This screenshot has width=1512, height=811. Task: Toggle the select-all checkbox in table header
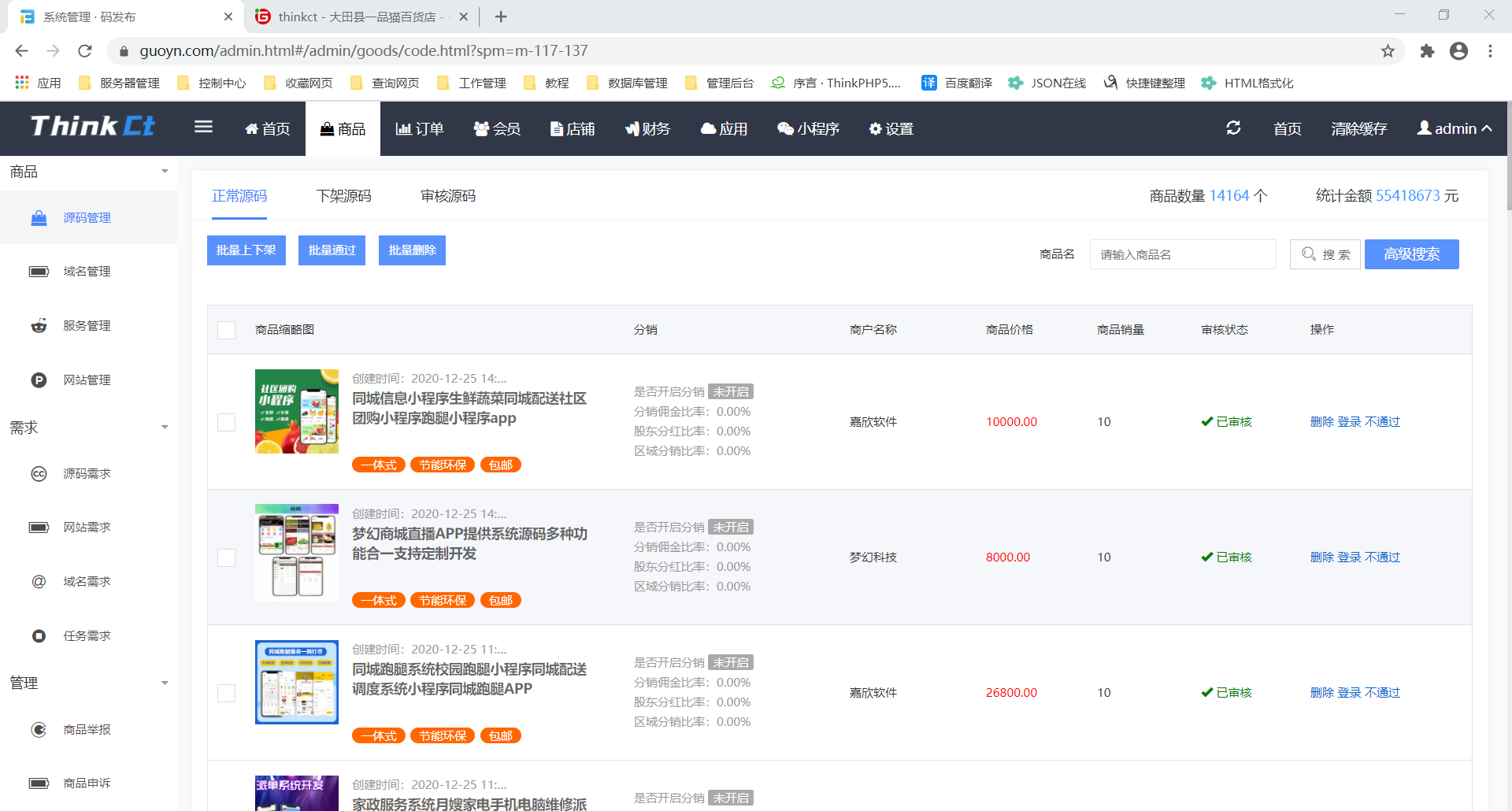(227, 330)
